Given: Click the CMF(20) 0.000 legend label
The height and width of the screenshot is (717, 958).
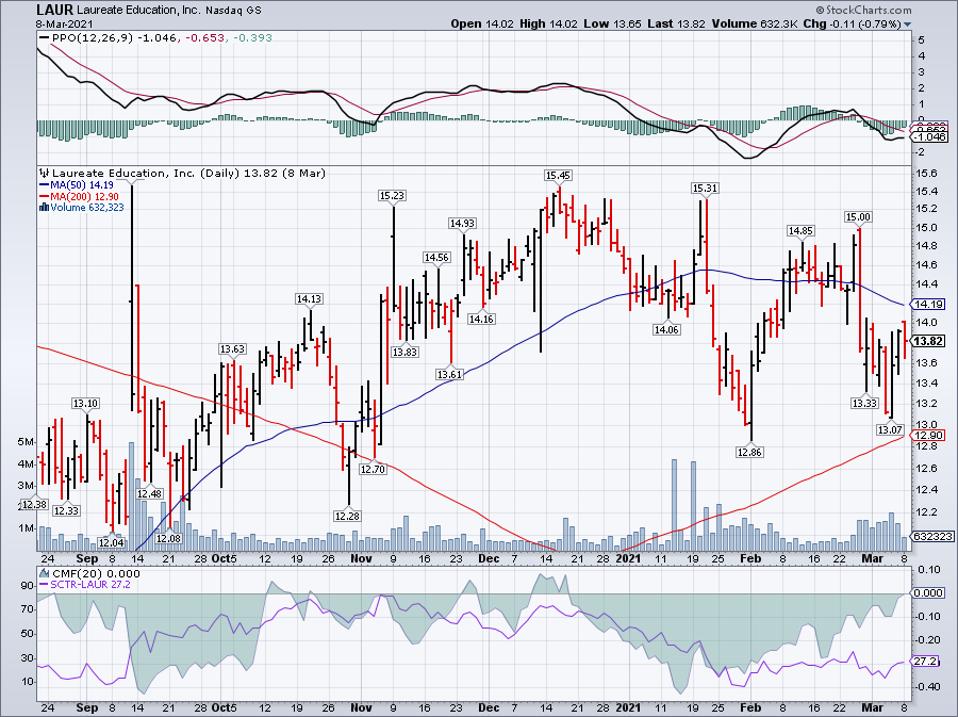Looking at the screenshot, I should click(89, 573).
